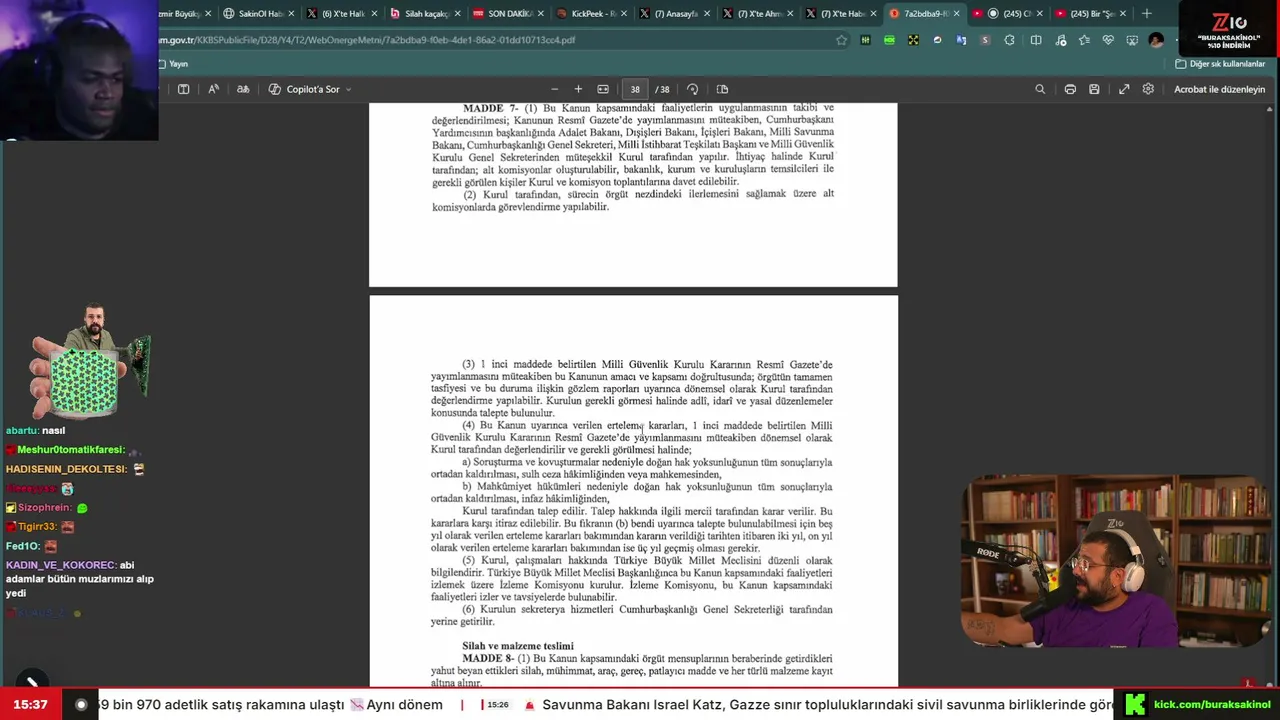
Task: Open the split screen icon in browser toolbar
Action: pyautogui.click(x=1036, y=40)
